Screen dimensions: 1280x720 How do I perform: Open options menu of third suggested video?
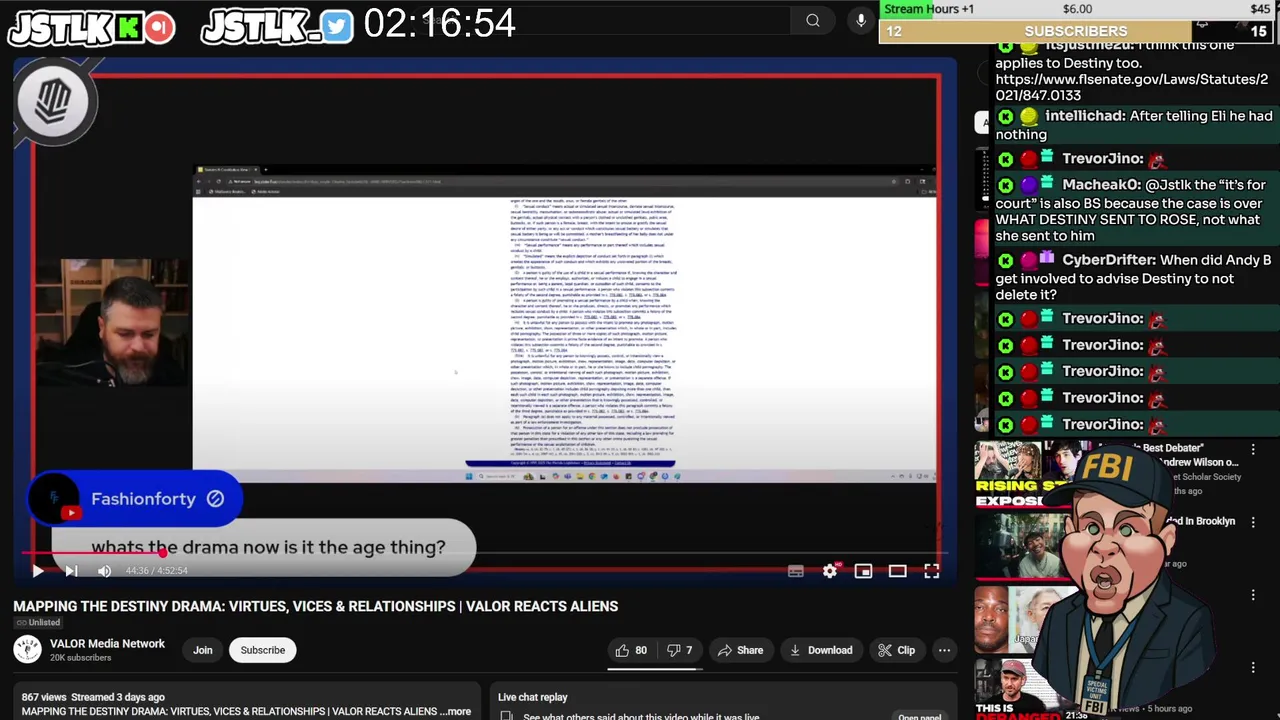click(1253, 595)
